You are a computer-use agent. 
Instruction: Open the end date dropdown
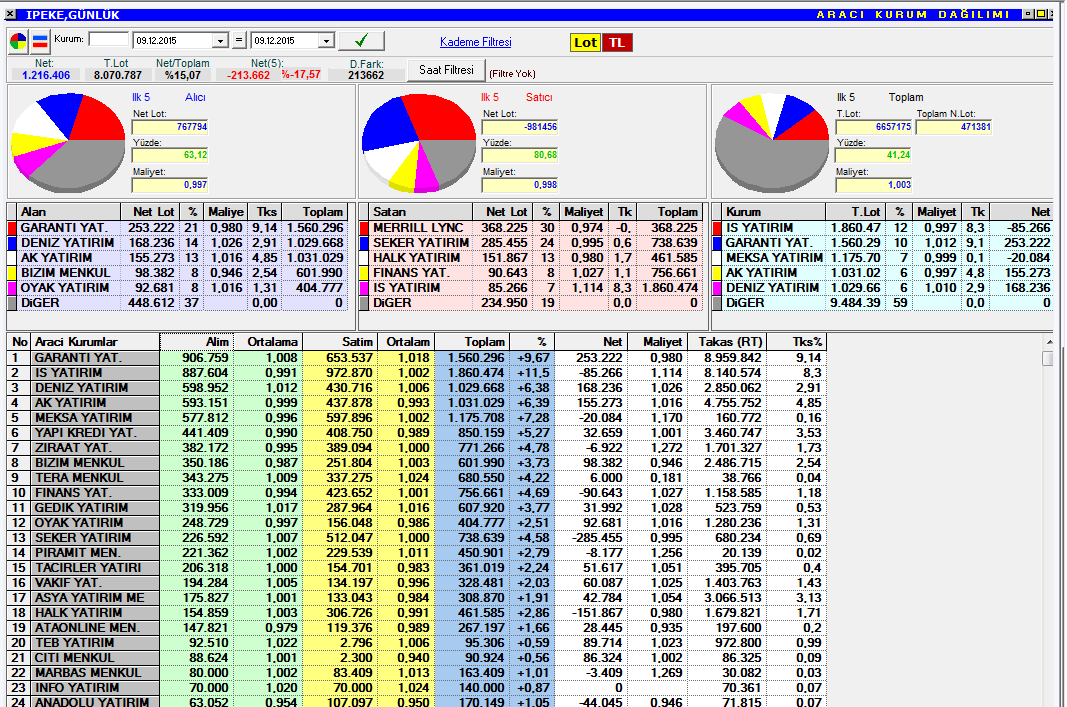(x=325, y=41)
